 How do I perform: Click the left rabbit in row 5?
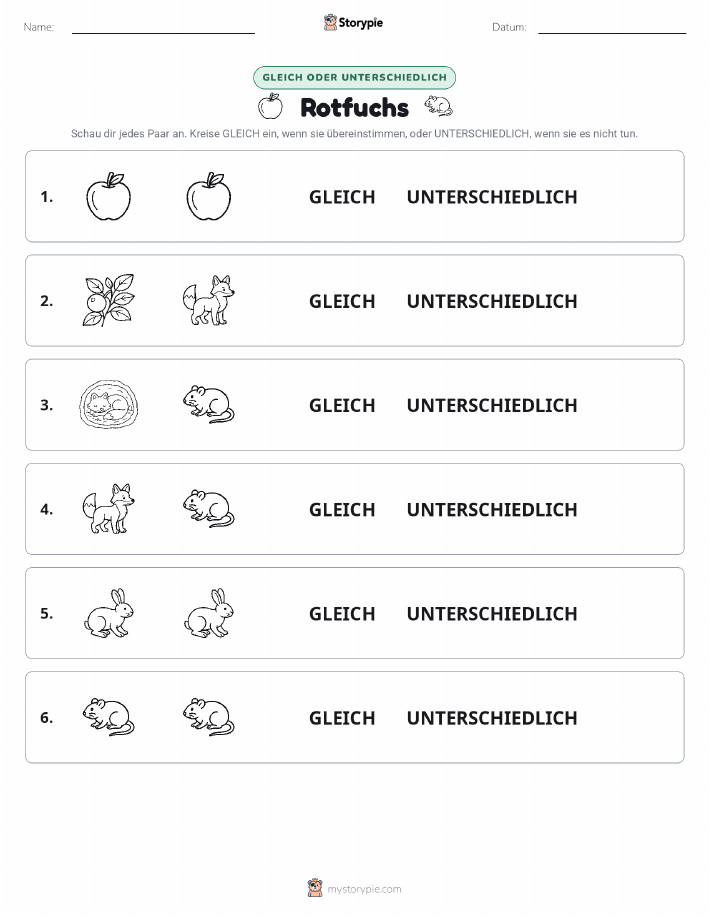[x=108, y=613]
